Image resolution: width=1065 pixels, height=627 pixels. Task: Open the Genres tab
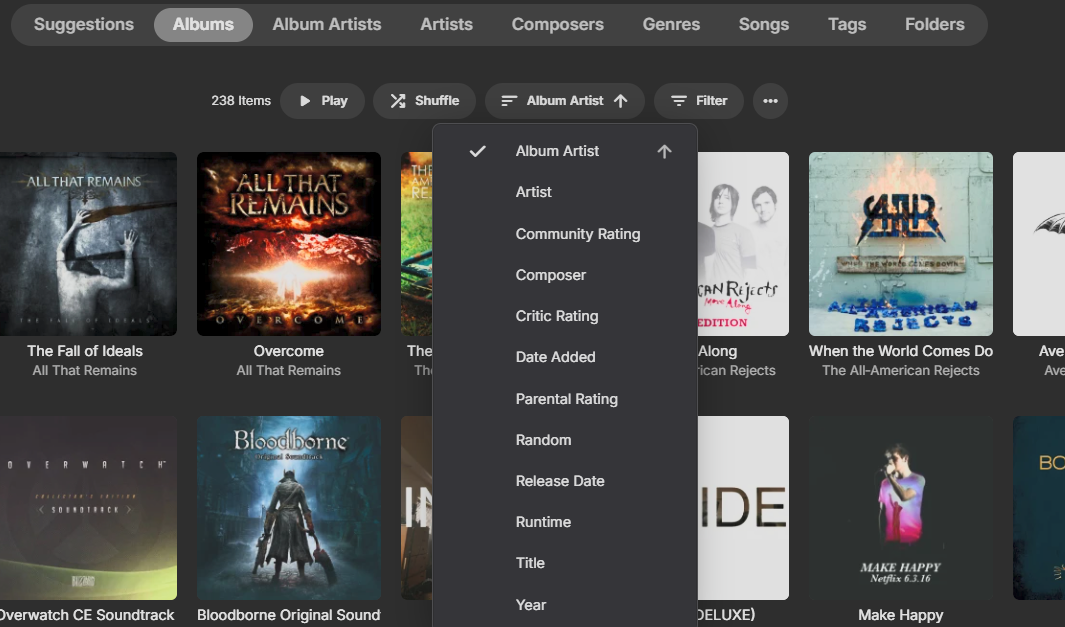tap(671, 24)
